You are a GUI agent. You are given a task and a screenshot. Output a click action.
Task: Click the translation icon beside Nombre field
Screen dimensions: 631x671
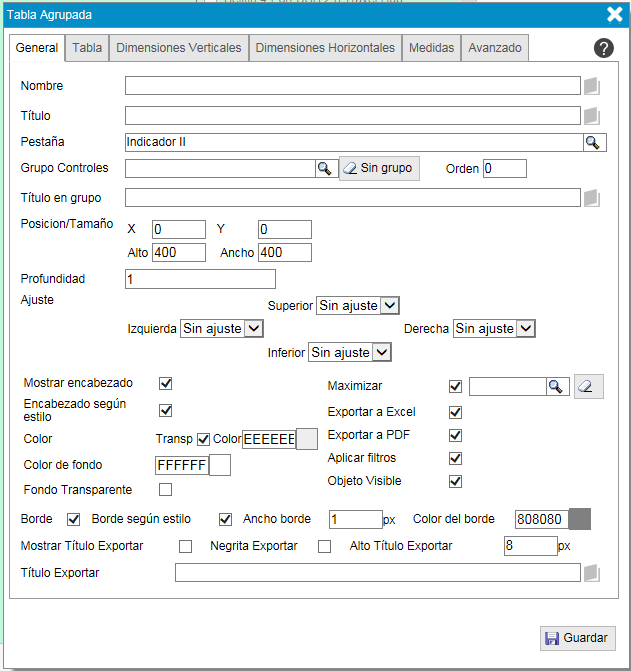tap(592, 86)
